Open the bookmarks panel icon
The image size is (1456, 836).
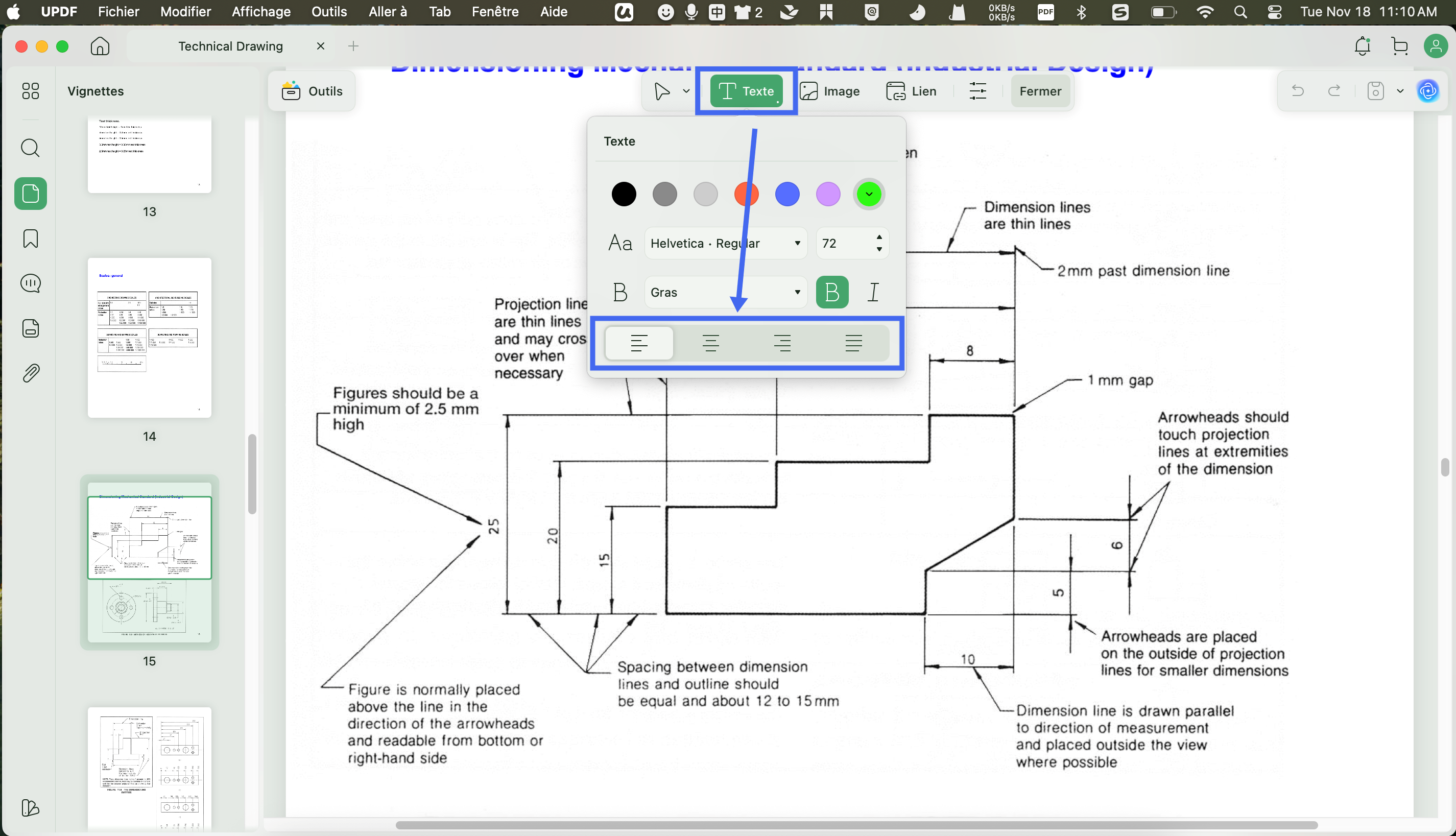(31, 238)
